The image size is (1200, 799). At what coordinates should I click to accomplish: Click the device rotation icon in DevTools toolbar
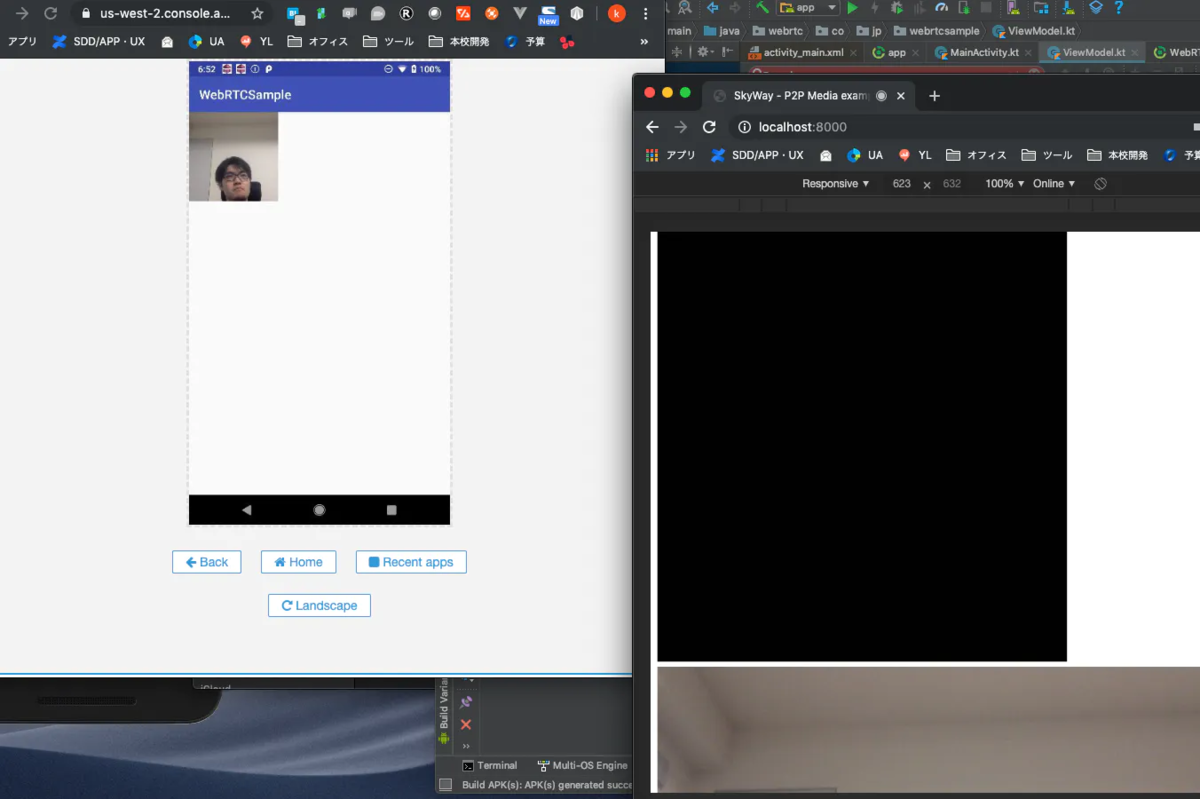click(x=1098, y=183)
